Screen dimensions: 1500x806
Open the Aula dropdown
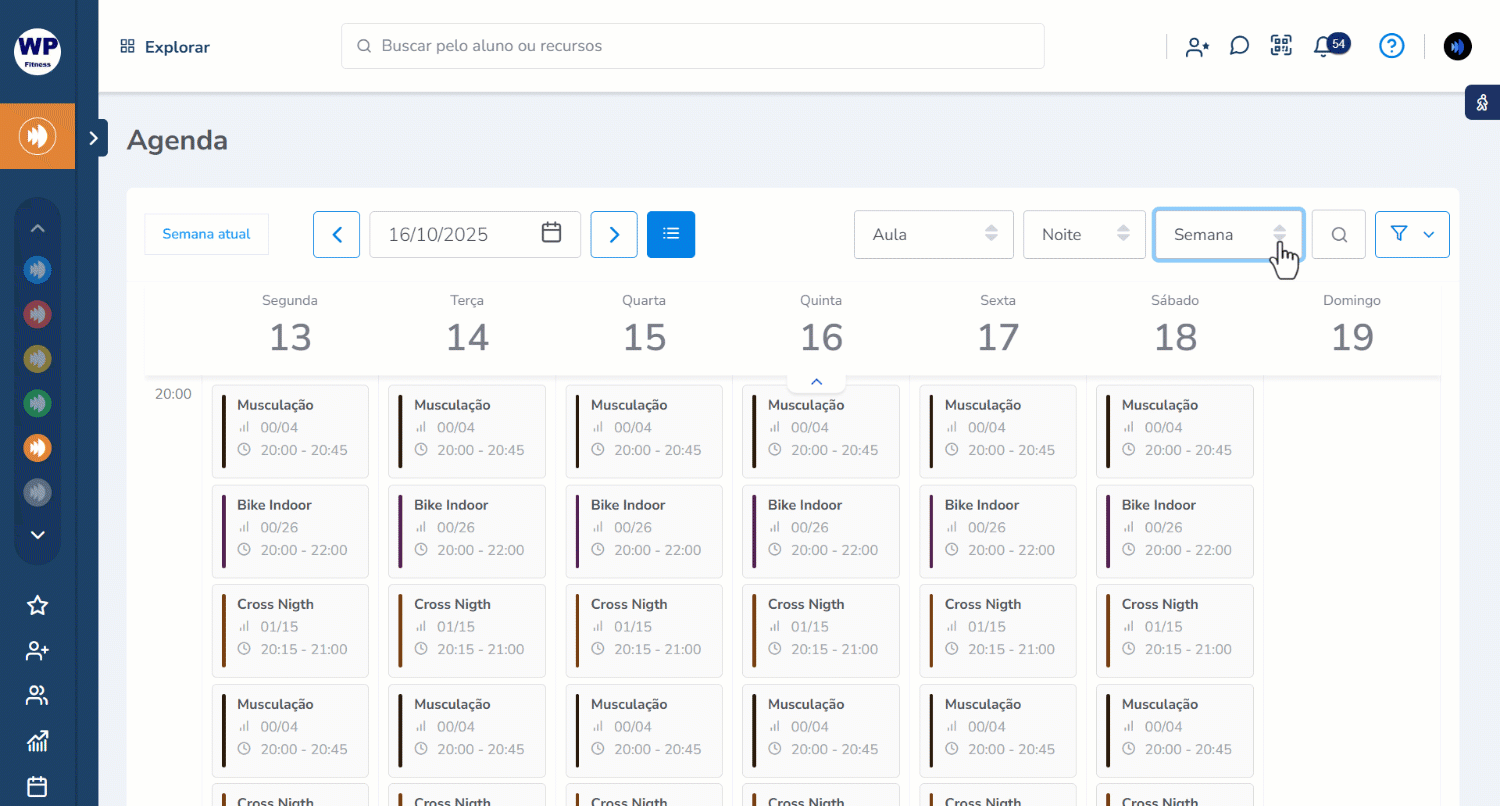pos(934,234)
